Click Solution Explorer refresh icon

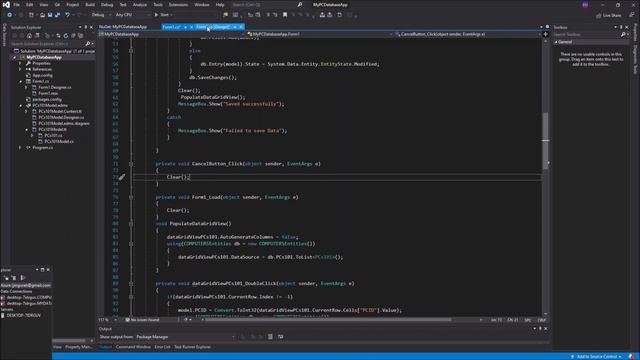click(65, 36)
